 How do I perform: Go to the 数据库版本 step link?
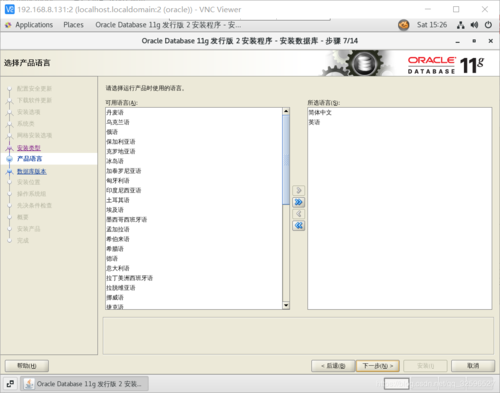[x=32, y=171]
